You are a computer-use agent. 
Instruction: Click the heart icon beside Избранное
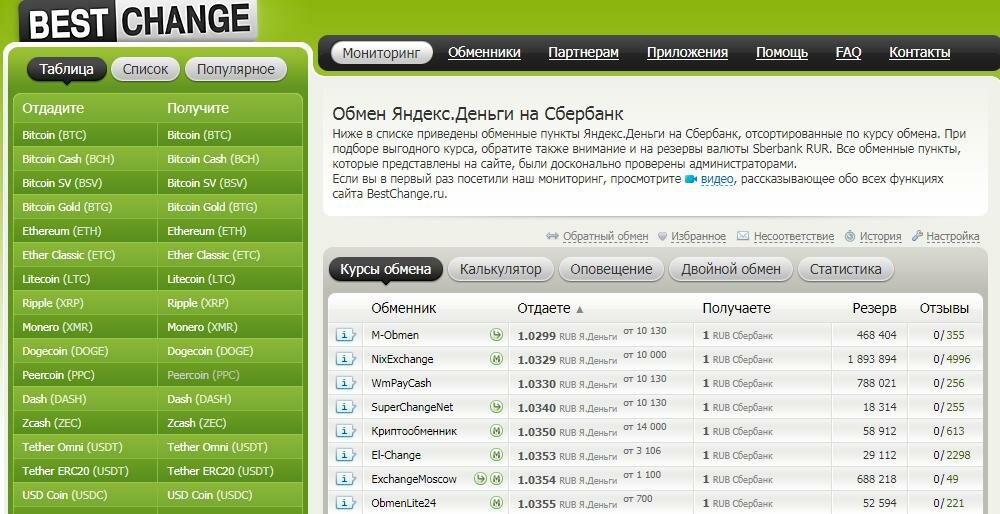[662, 236]
